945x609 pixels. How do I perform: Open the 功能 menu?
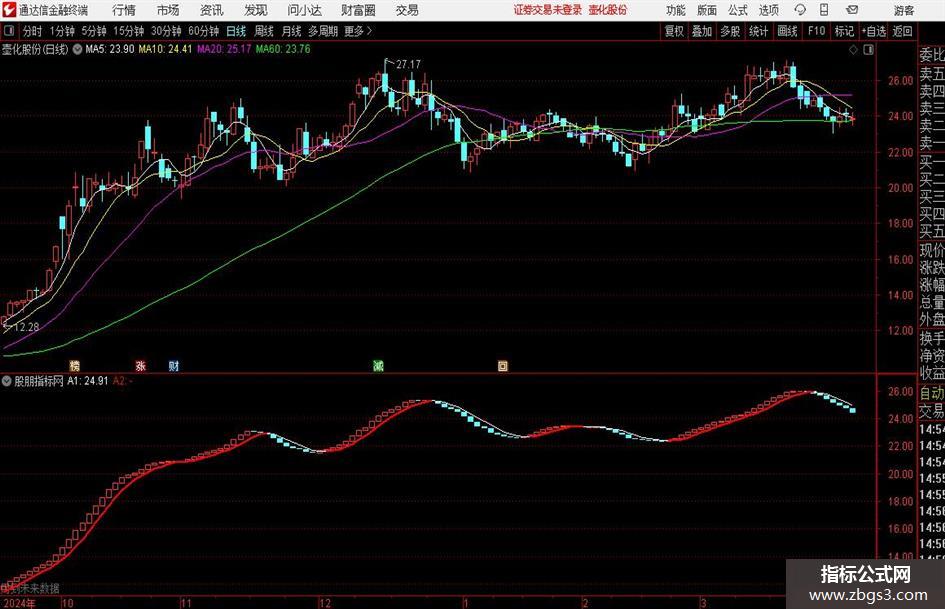click(676, 10)
